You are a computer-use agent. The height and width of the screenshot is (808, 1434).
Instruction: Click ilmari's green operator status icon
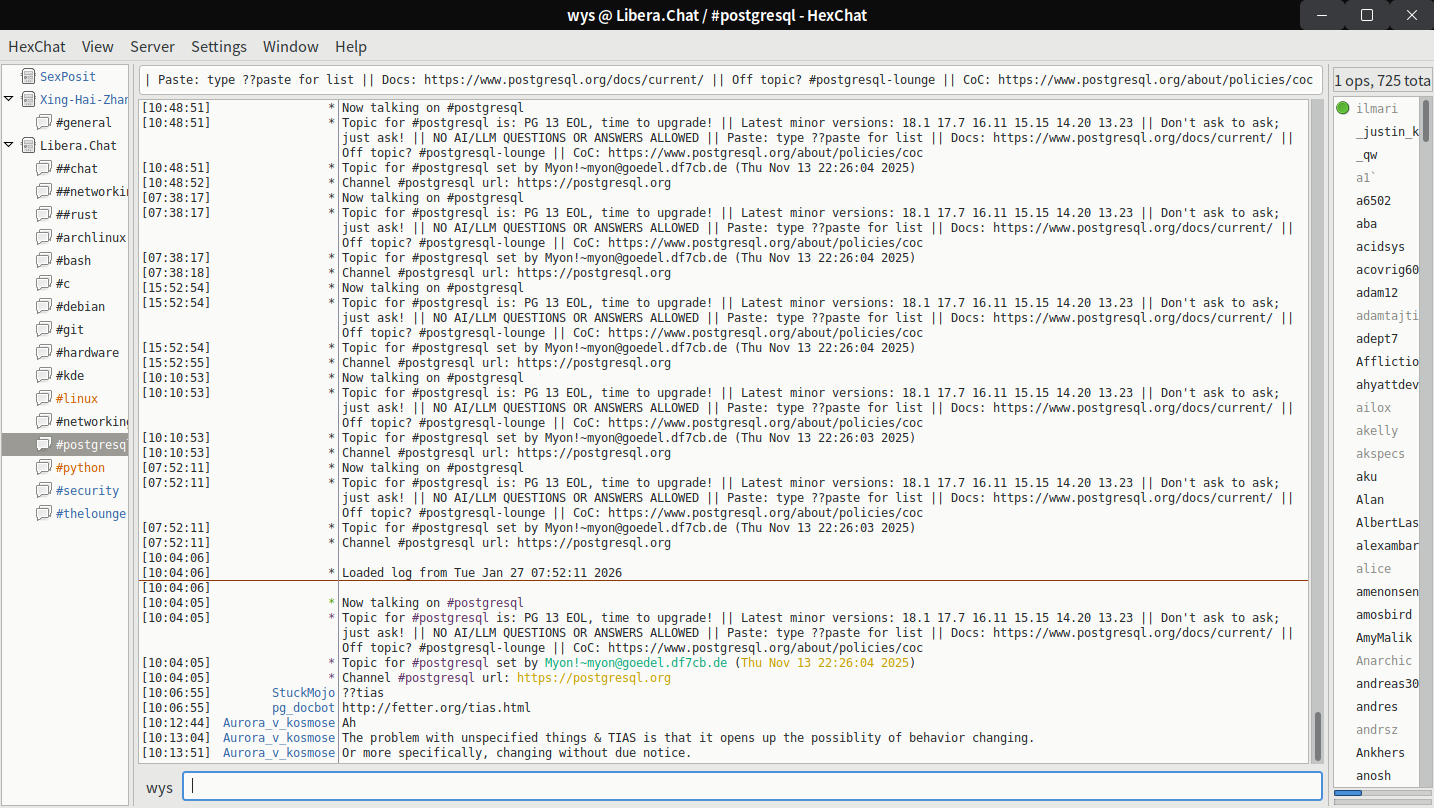(x=1342, y=108)
